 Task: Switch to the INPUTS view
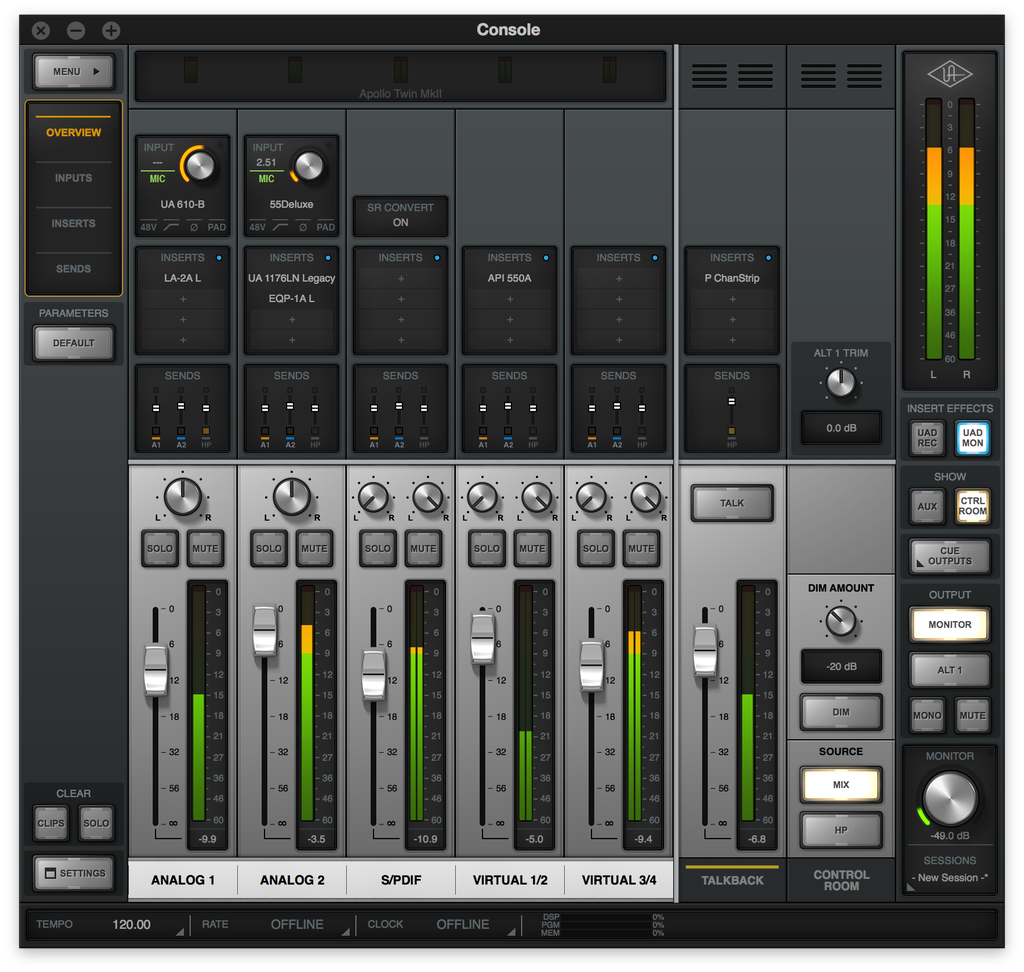point(74,178)
